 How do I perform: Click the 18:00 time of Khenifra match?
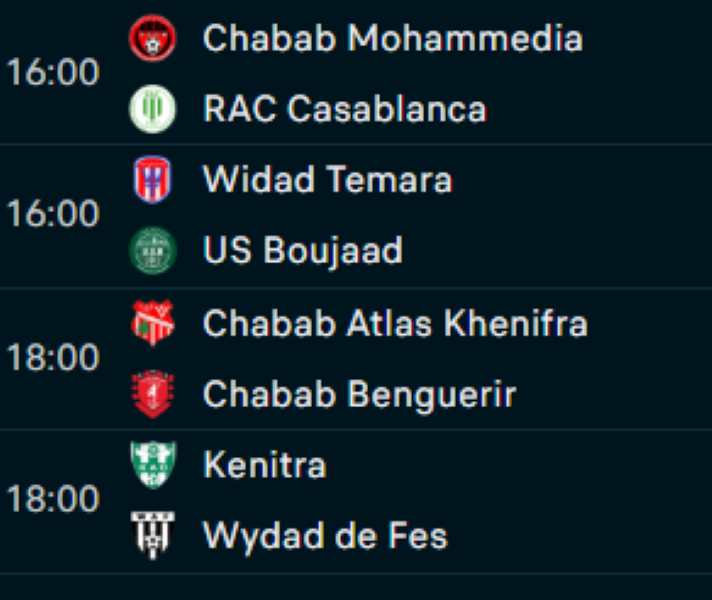[54, 358]
